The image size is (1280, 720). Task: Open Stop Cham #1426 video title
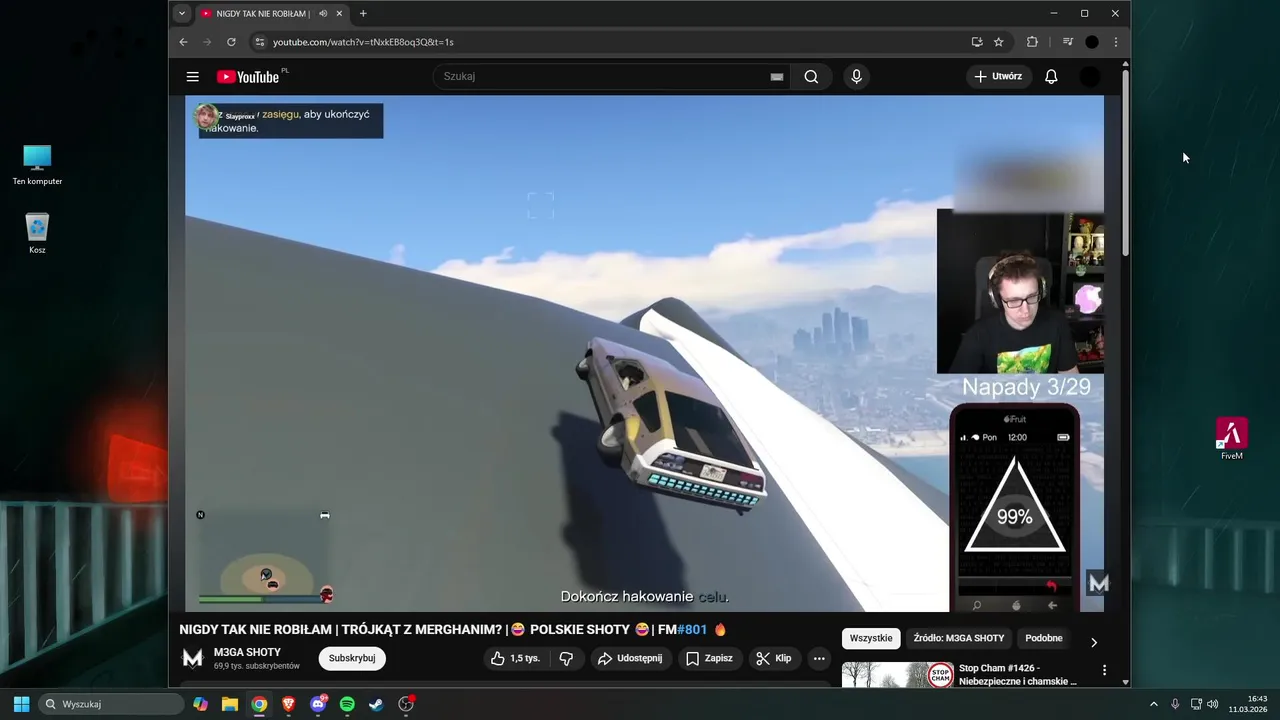(1017, 674)
